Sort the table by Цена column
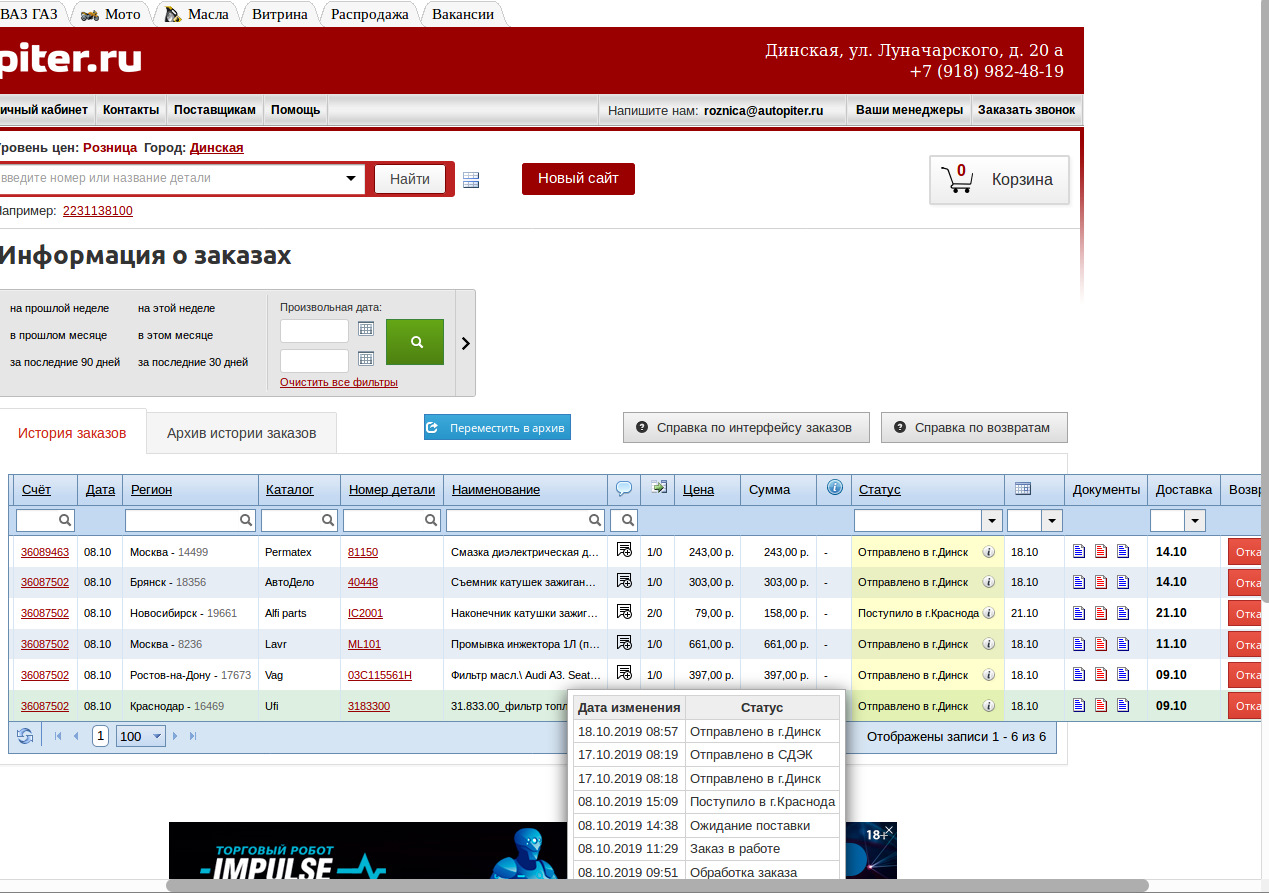 click(x=698, y=489)
